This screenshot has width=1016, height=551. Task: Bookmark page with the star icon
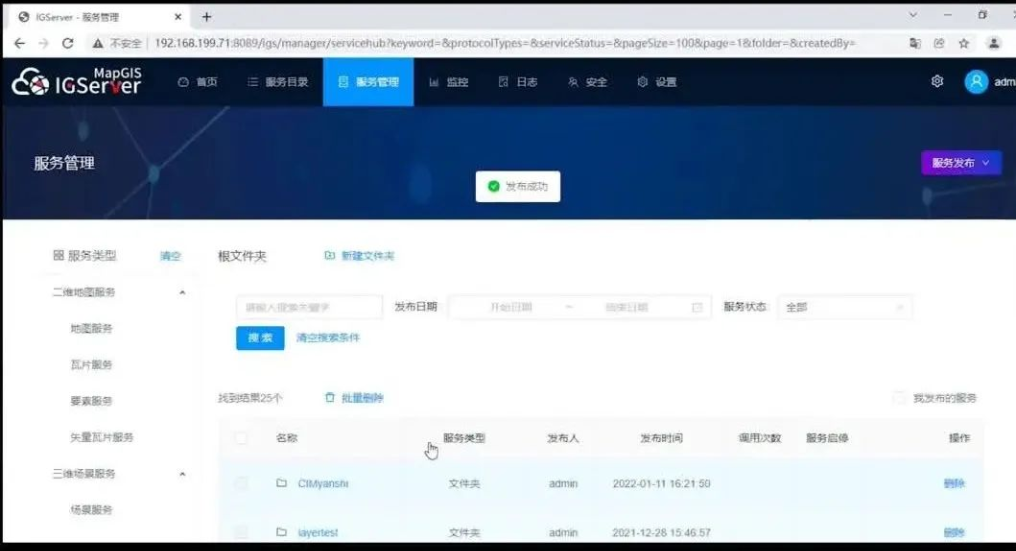click(964, 43)
